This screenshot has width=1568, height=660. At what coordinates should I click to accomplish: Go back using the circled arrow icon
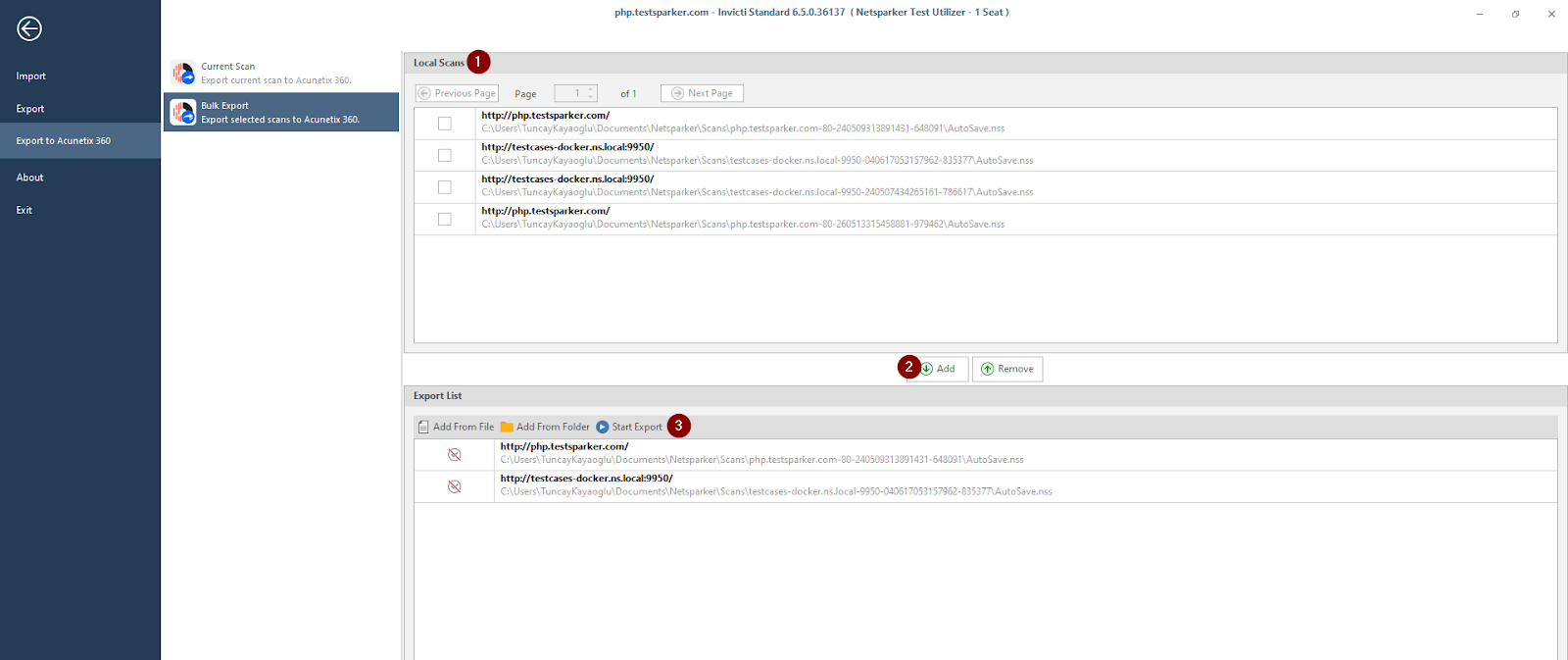(29, 28)
